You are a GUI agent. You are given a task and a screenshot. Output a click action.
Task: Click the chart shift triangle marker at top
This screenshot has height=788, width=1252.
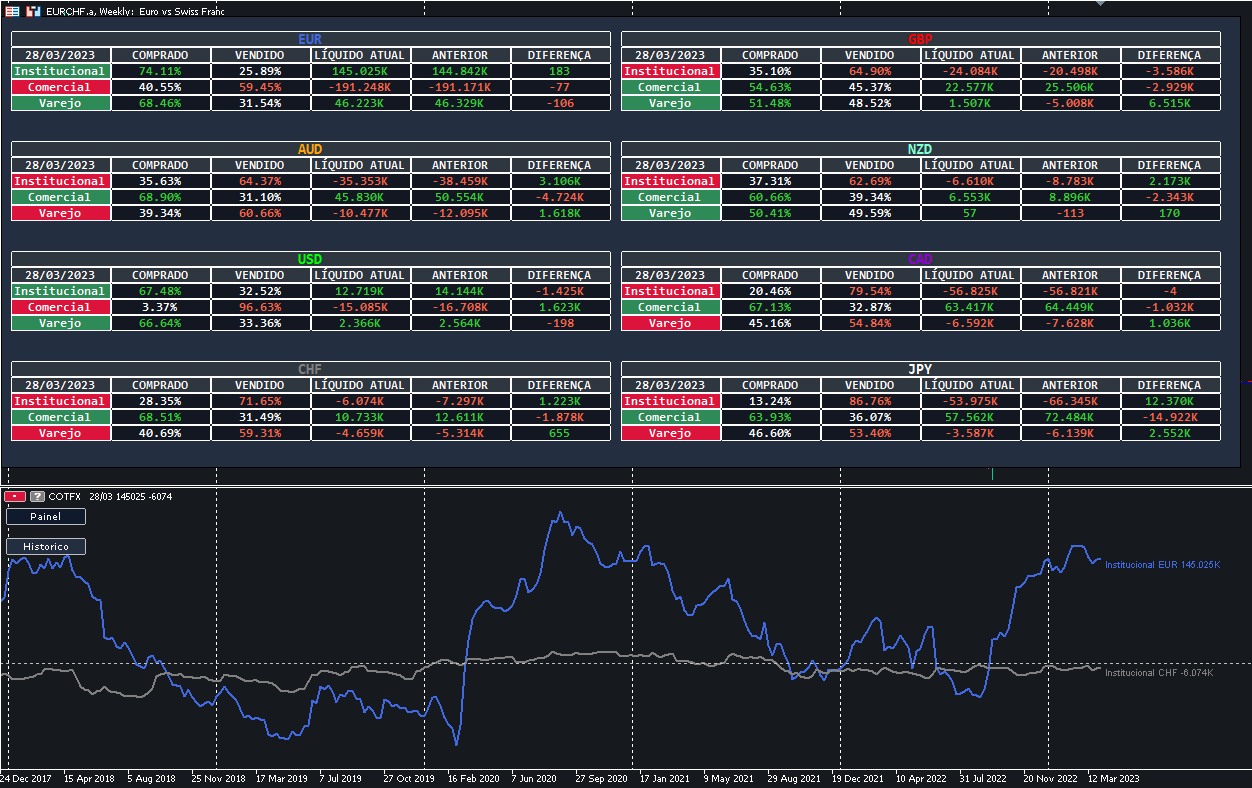(1101, 3)
